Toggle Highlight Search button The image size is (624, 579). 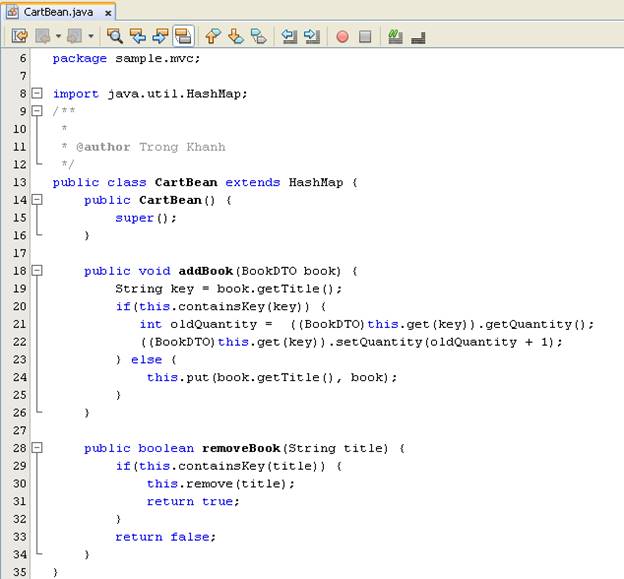(x=183, y=36)
